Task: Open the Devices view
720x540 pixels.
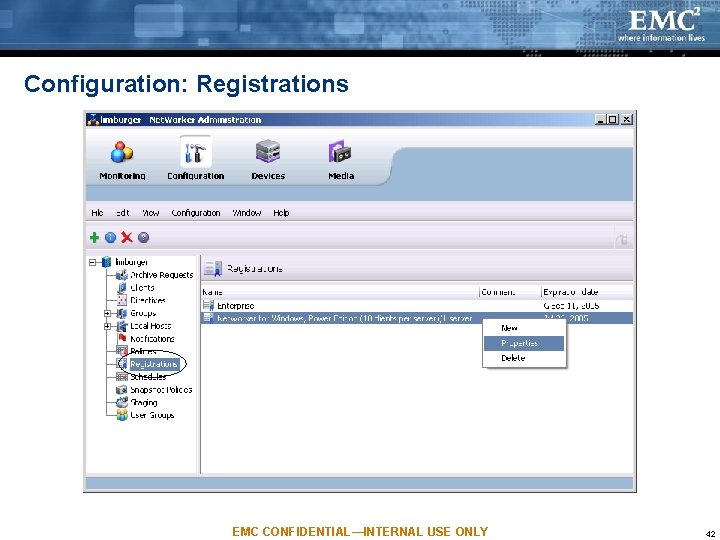Action: (x=268, y=159)
